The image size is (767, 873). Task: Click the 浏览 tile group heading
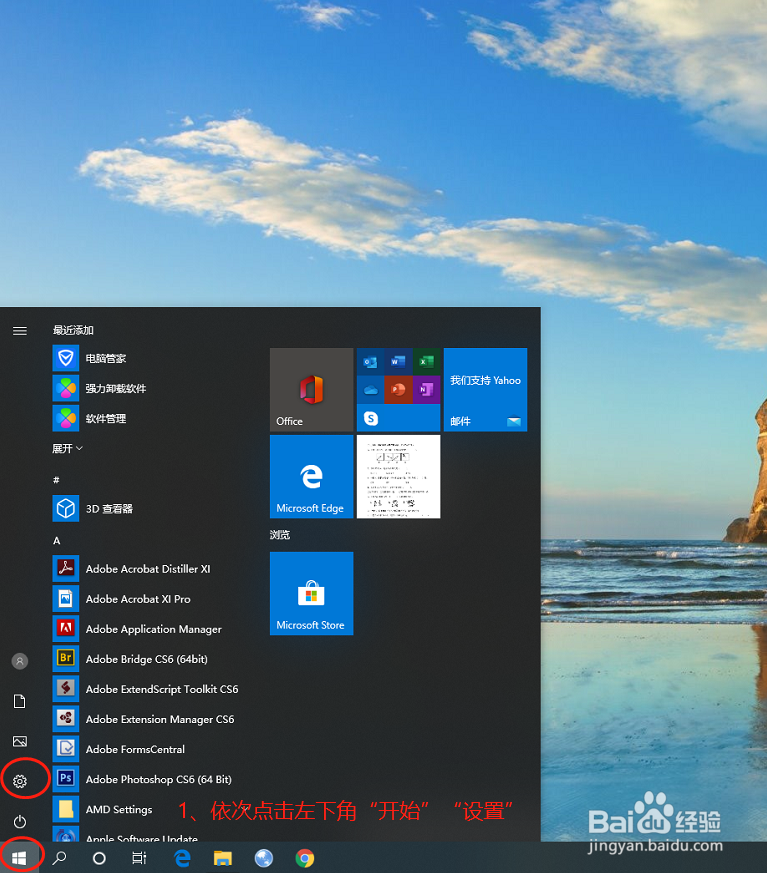280,534
